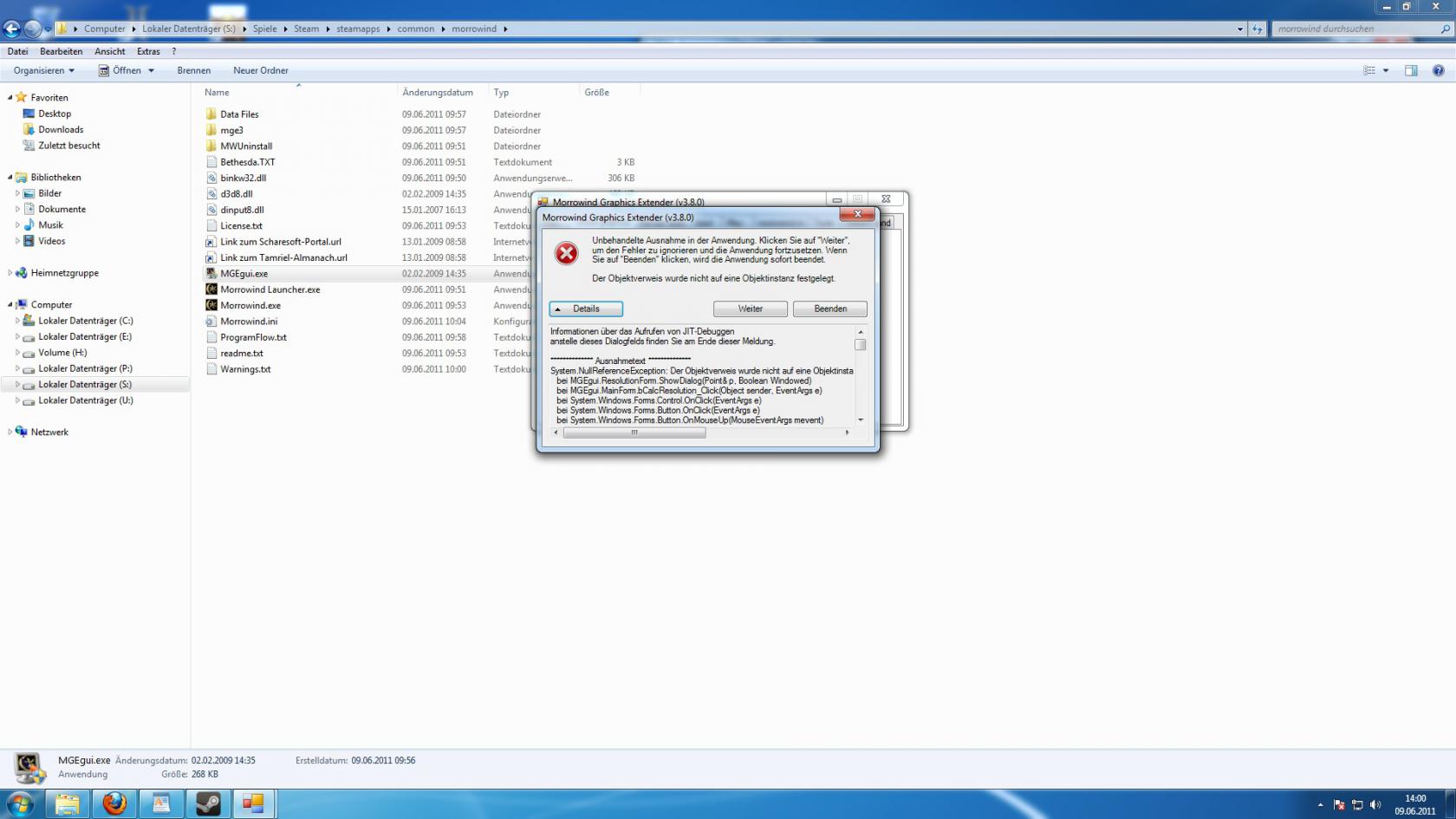
Task: Click Beenden to quit the application
Action: point(829,309)
